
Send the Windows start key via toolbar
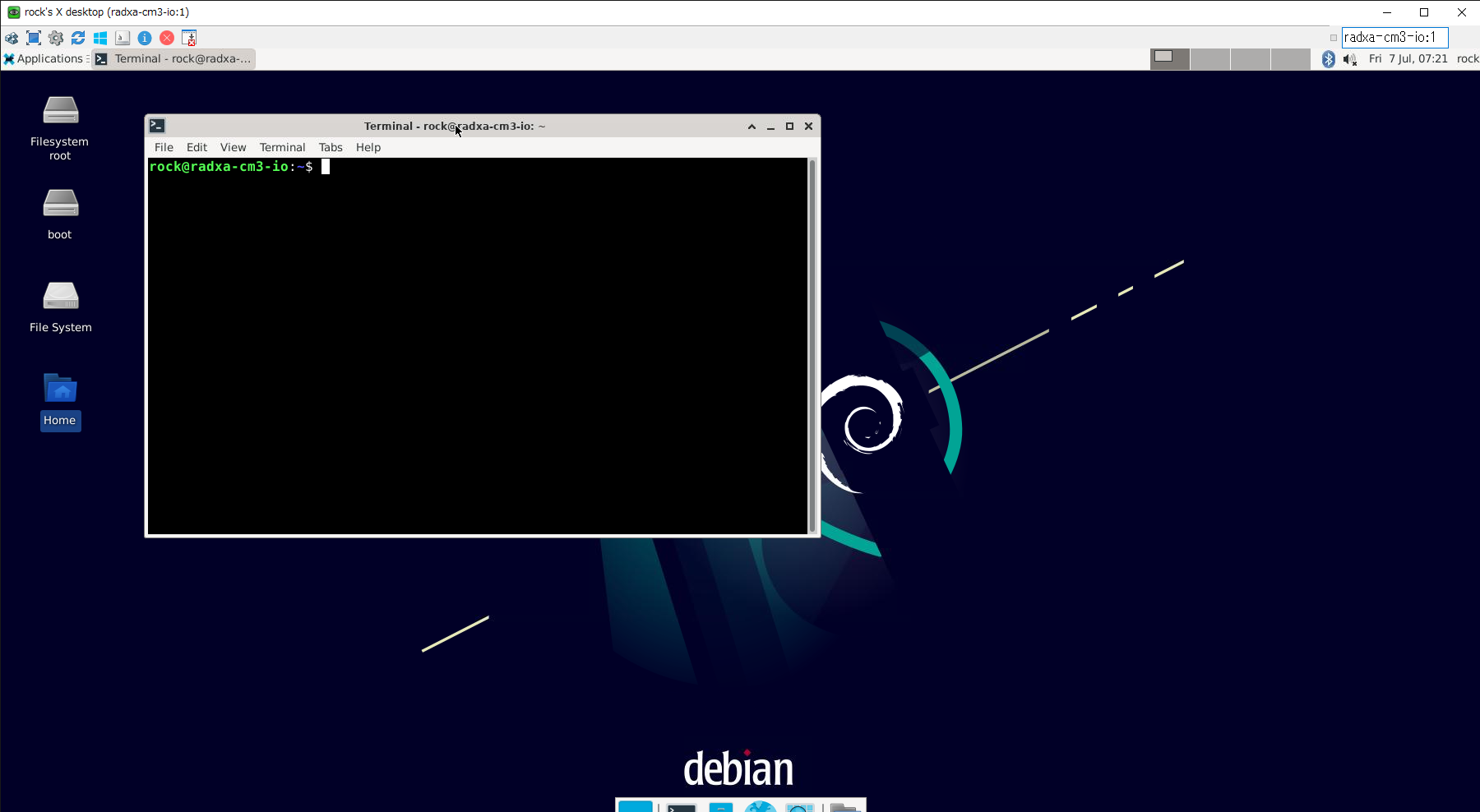click(x=100, y=38)
